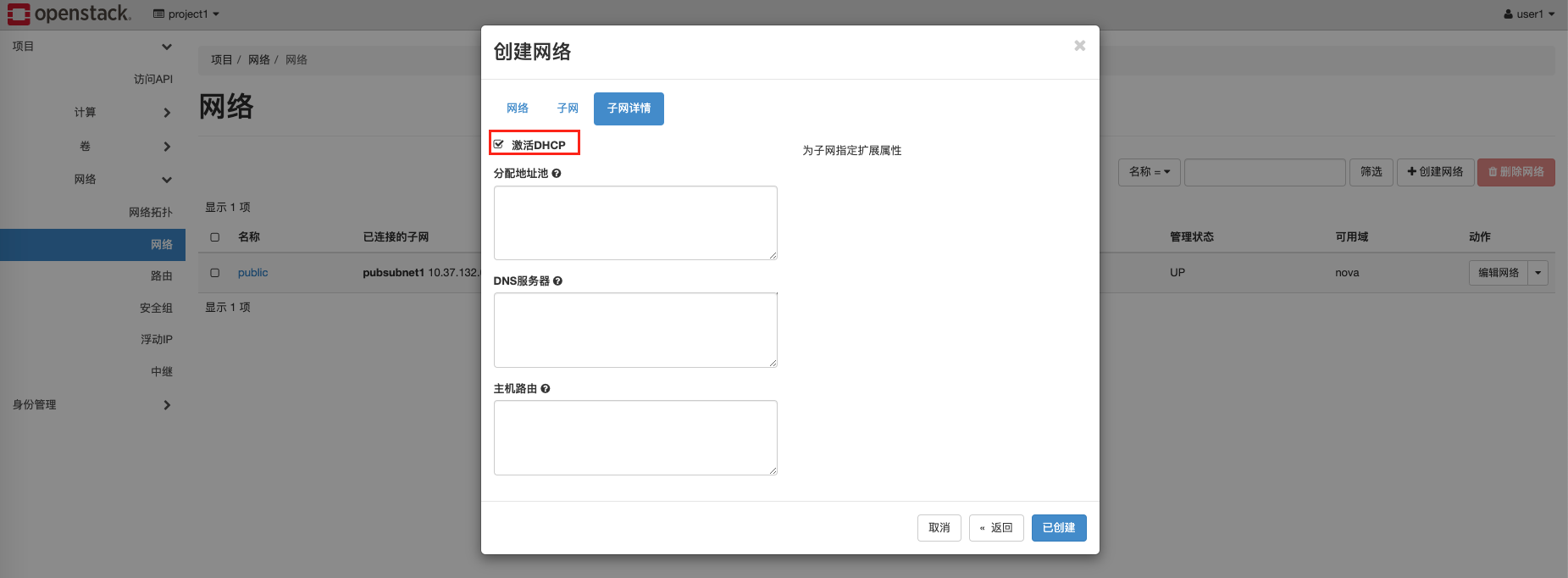Focus the DNS服务器 text area
This screenshot has width=1568, height=578.
[x=635, y=331]
